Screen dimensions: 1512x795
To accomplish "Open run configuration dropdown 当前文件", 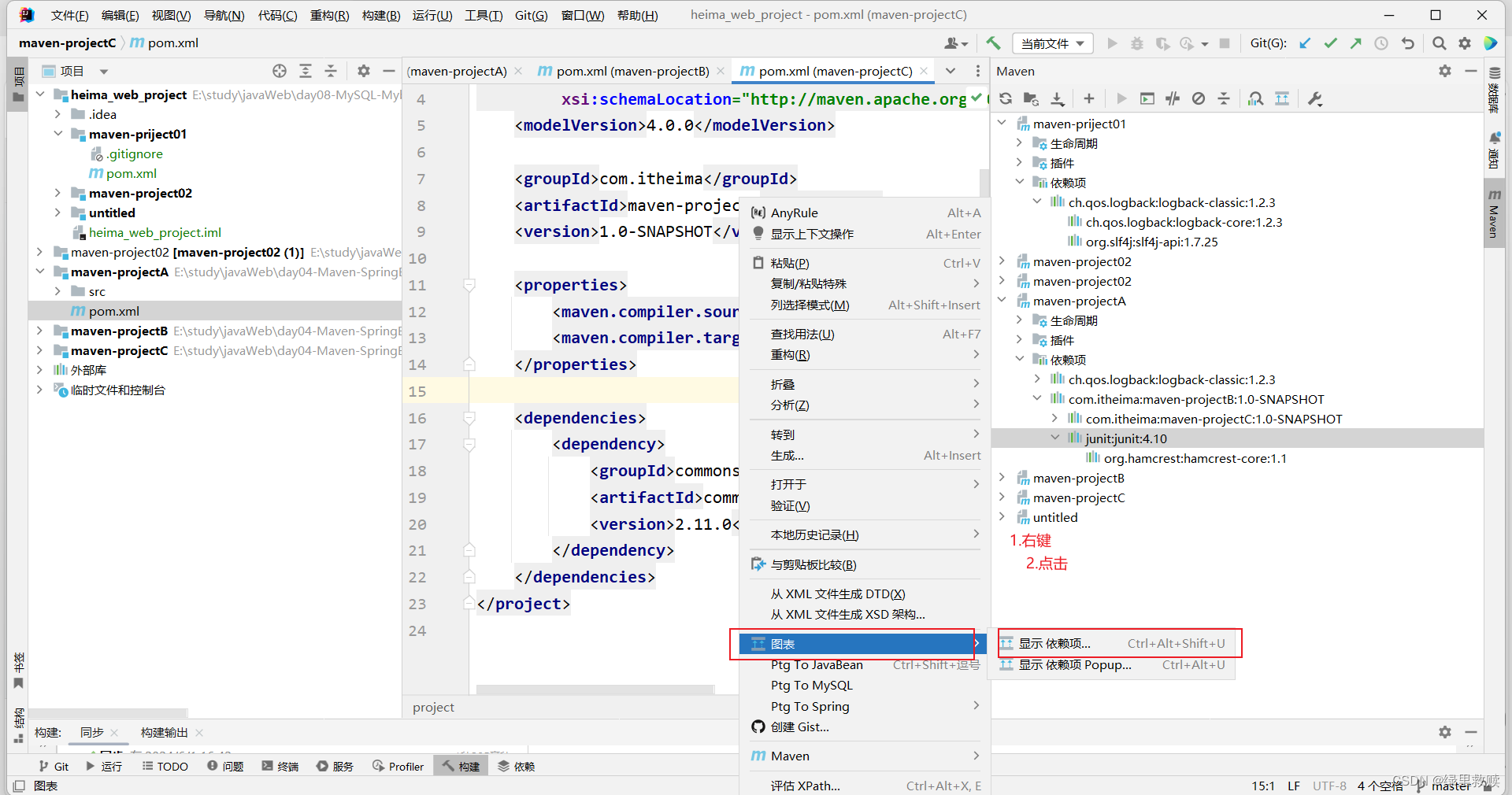I will pos(1053,43).
